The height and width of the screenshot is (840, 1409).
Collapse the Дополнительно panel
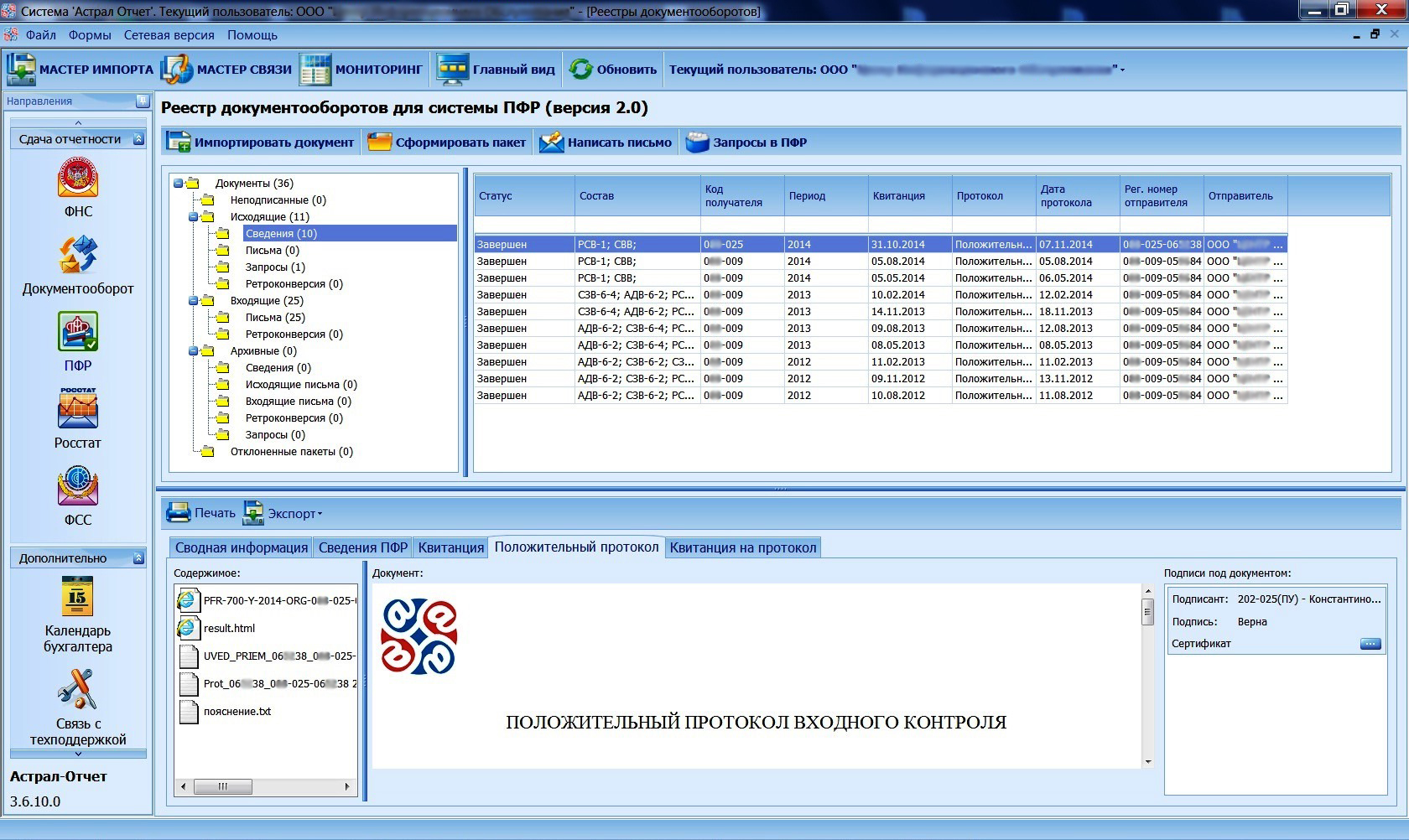[x=139, y=558]
